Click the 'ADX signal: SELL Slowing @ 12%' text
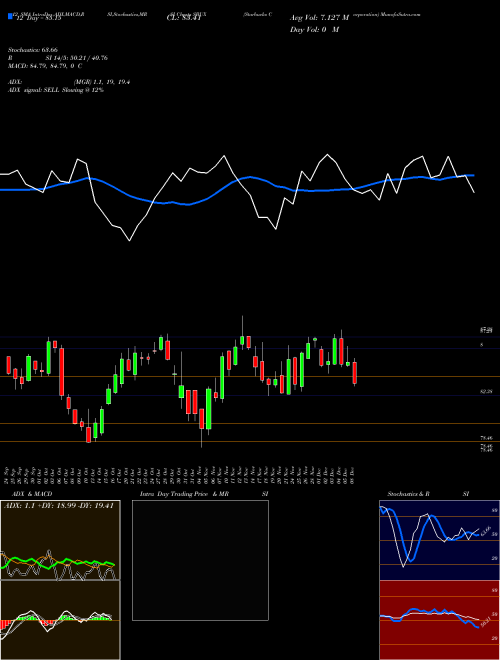The width and height of the screenshot is (500, 660). 56,90
